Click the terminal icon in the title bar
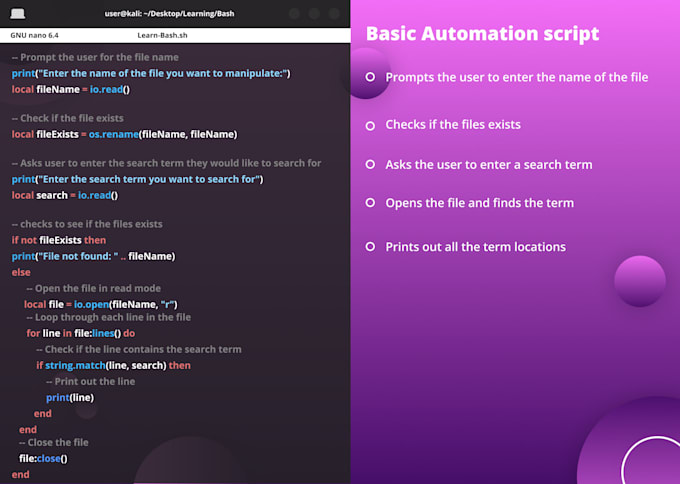Screen dimensions: 680x484 (x=18, y=13)
